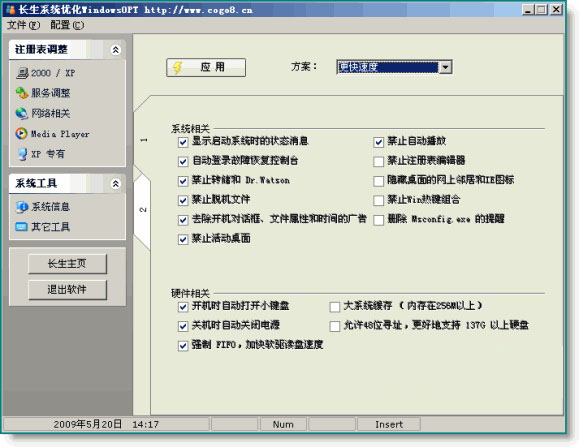580x447 pixels.
Task: Collapse the 系统工具 panel
Action: pyautogui.click(x=116, y=184)
